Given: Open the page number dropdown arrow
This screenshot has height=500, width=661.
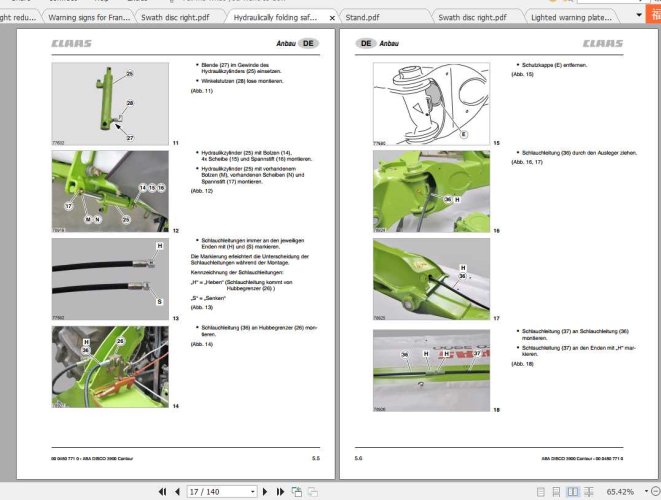Looking at the screenshot, I should pyautogui.click(x=253, y=492).
